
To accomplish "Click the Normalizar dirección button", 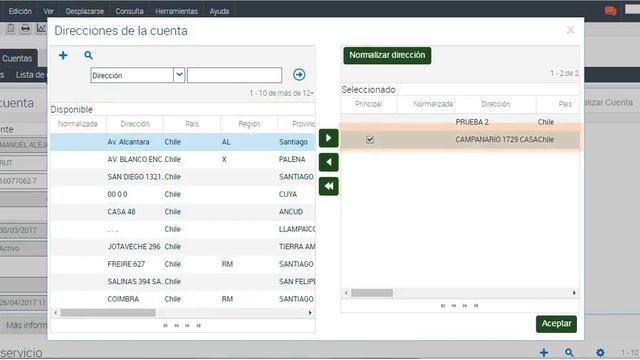I will tap(387, 55).
